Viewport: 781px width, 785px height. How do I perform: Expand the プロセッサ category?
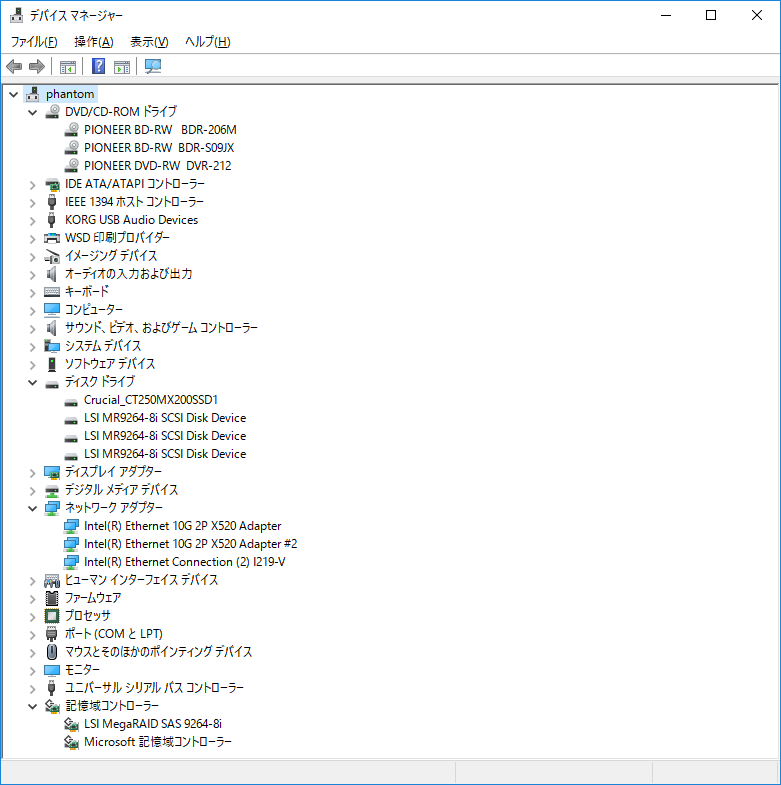(x=33, y=616)
